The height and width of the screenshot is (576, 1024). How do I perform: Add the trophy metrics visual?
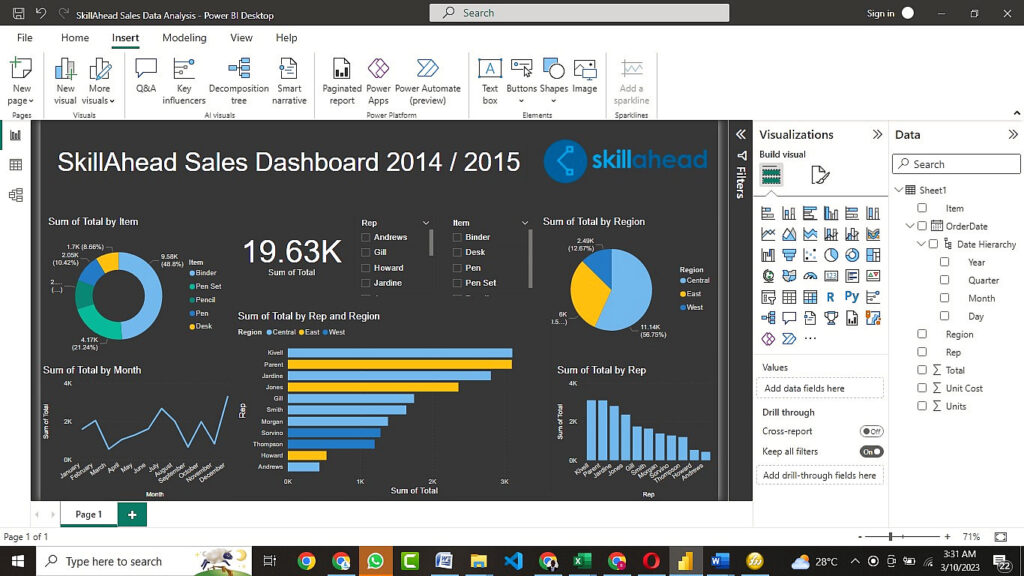(x=831, y=318)
